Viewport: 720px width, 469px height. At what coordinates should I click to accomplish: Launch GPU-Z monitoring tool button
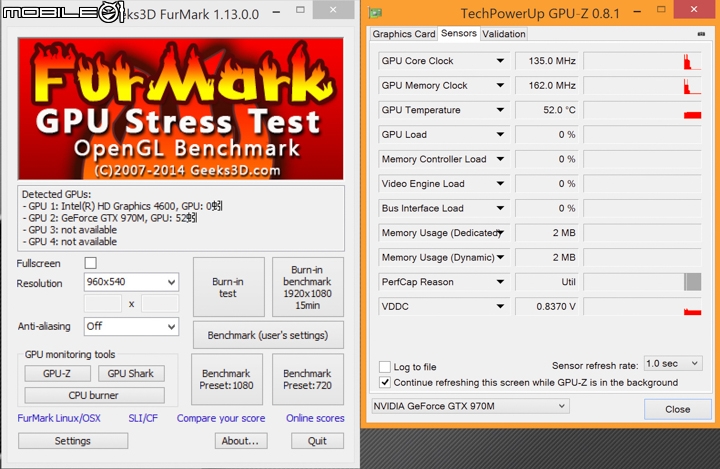[x=57, y=373]
